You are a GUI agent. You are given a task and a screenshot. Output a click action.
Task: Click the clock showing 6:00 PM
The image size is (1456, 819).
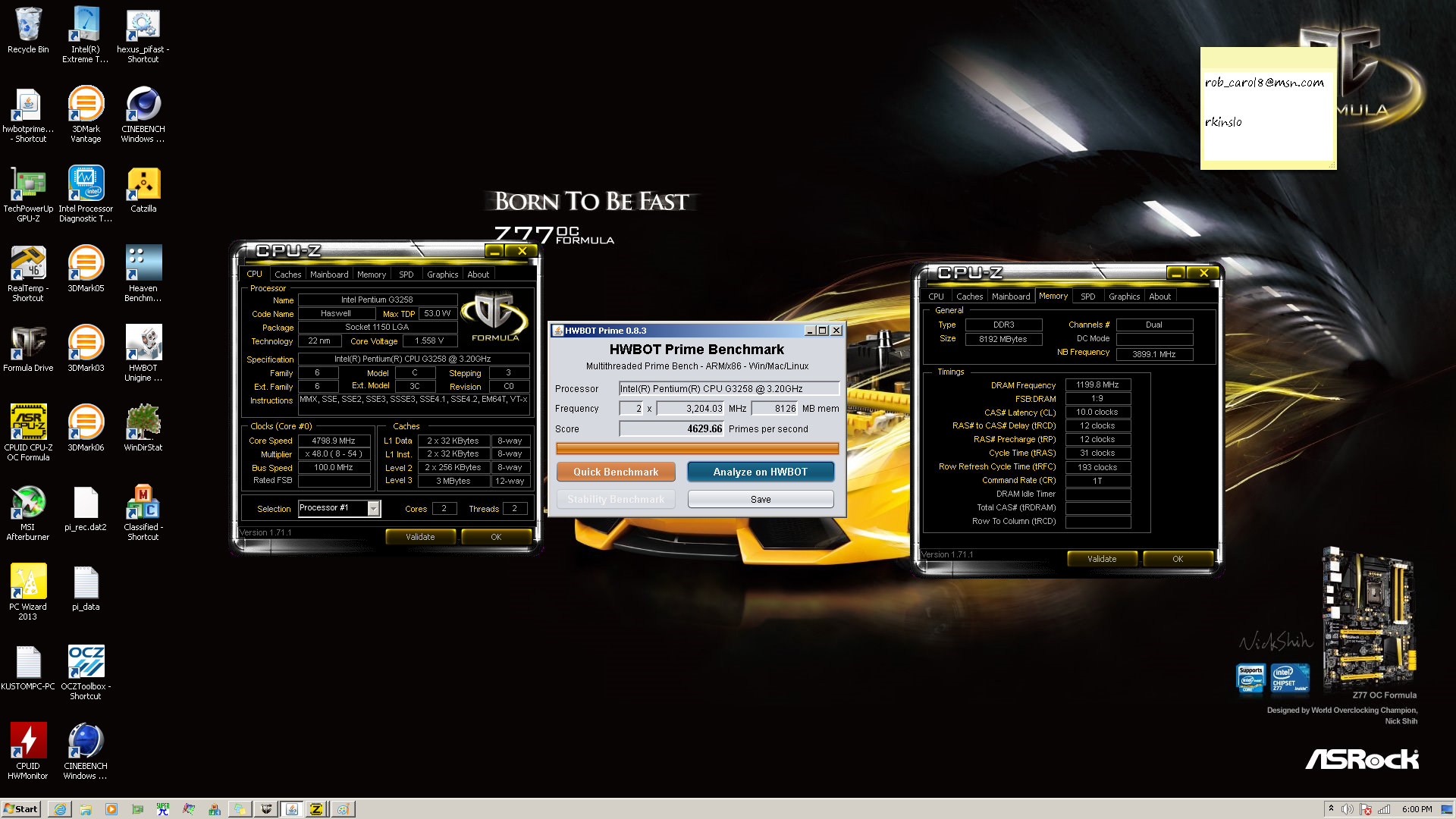coord(1417,809)
